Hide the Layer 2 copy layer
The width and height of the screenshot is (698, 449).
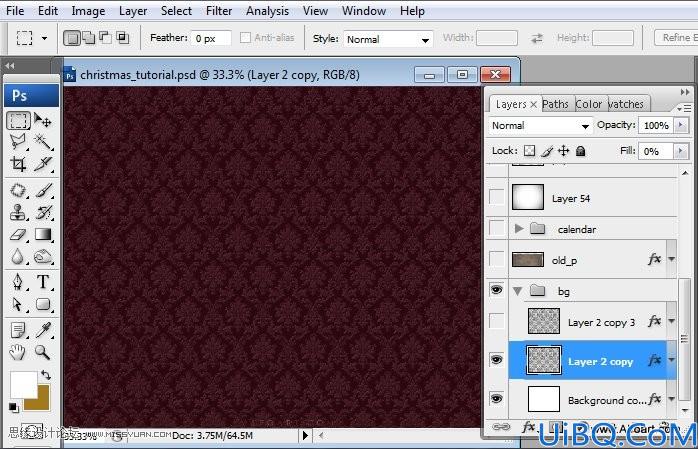(x=496, y=360)
